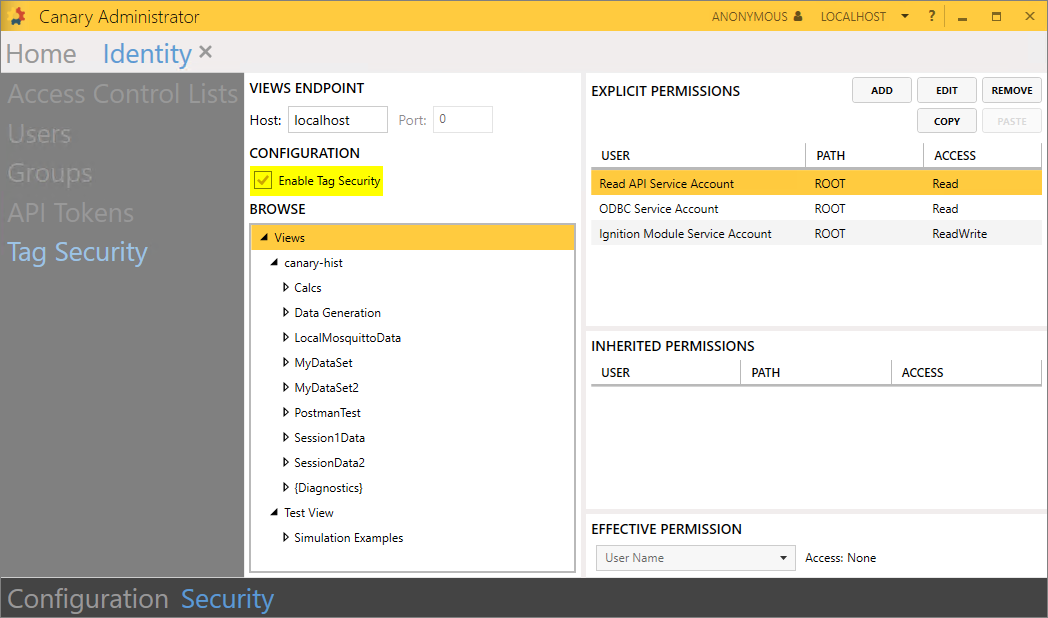1048x618 pixels.
Task: Select the ODBC Service Account row
Action: [658, 209]
